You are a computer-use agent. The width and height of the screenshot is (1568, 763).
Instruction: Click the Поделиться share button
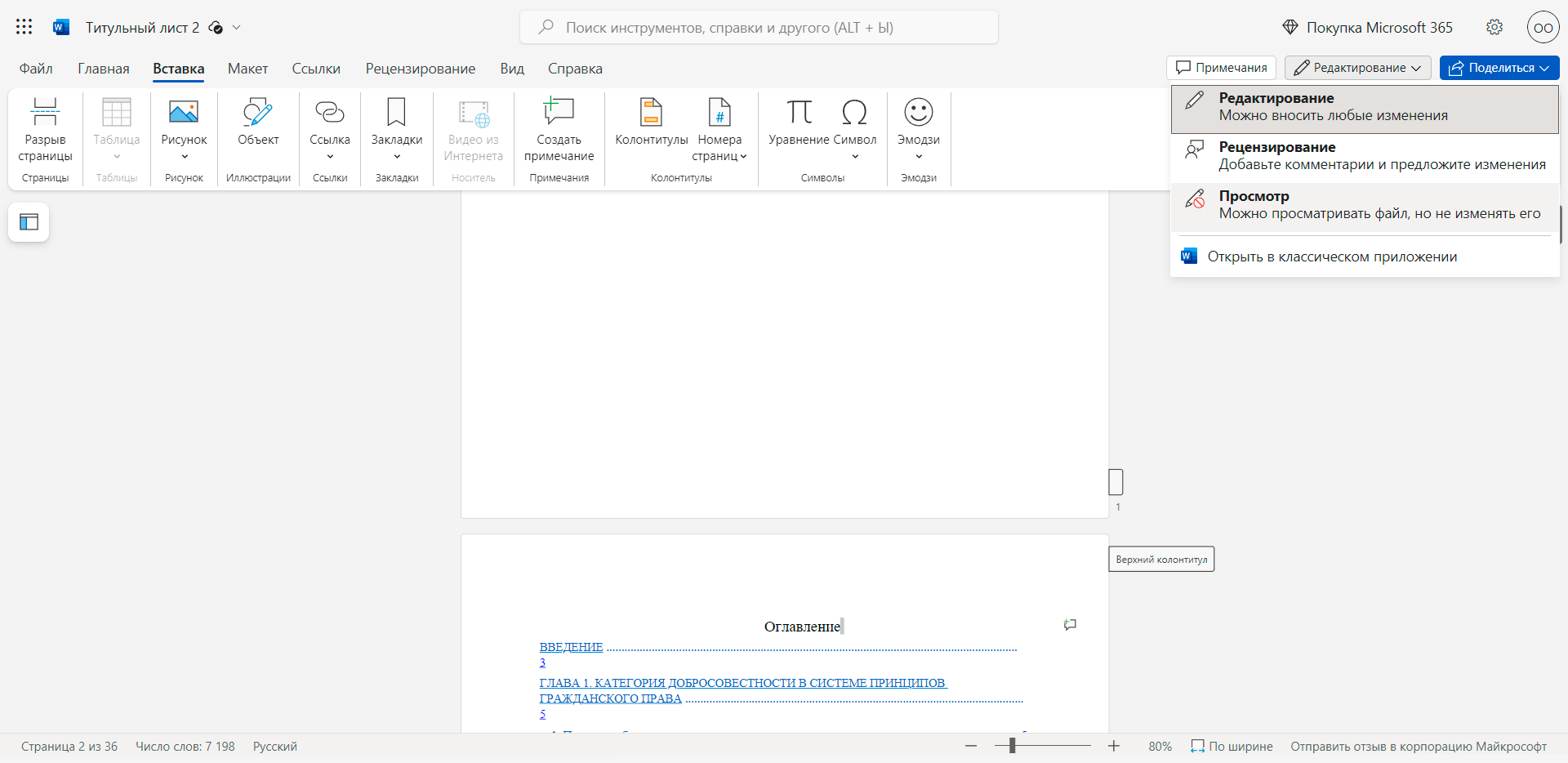tap(1499, 68)
